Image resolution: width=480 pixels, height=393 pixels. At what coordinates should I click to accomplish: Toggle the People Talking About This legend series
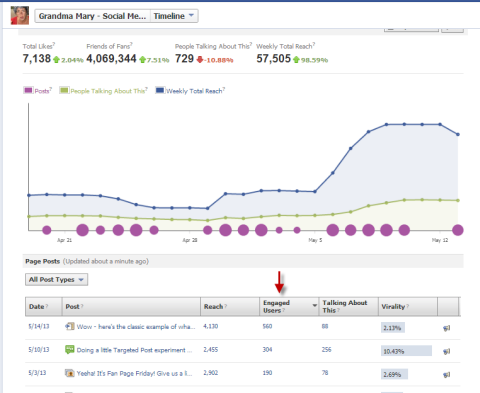pyautogui.click(x=103, y=91)
